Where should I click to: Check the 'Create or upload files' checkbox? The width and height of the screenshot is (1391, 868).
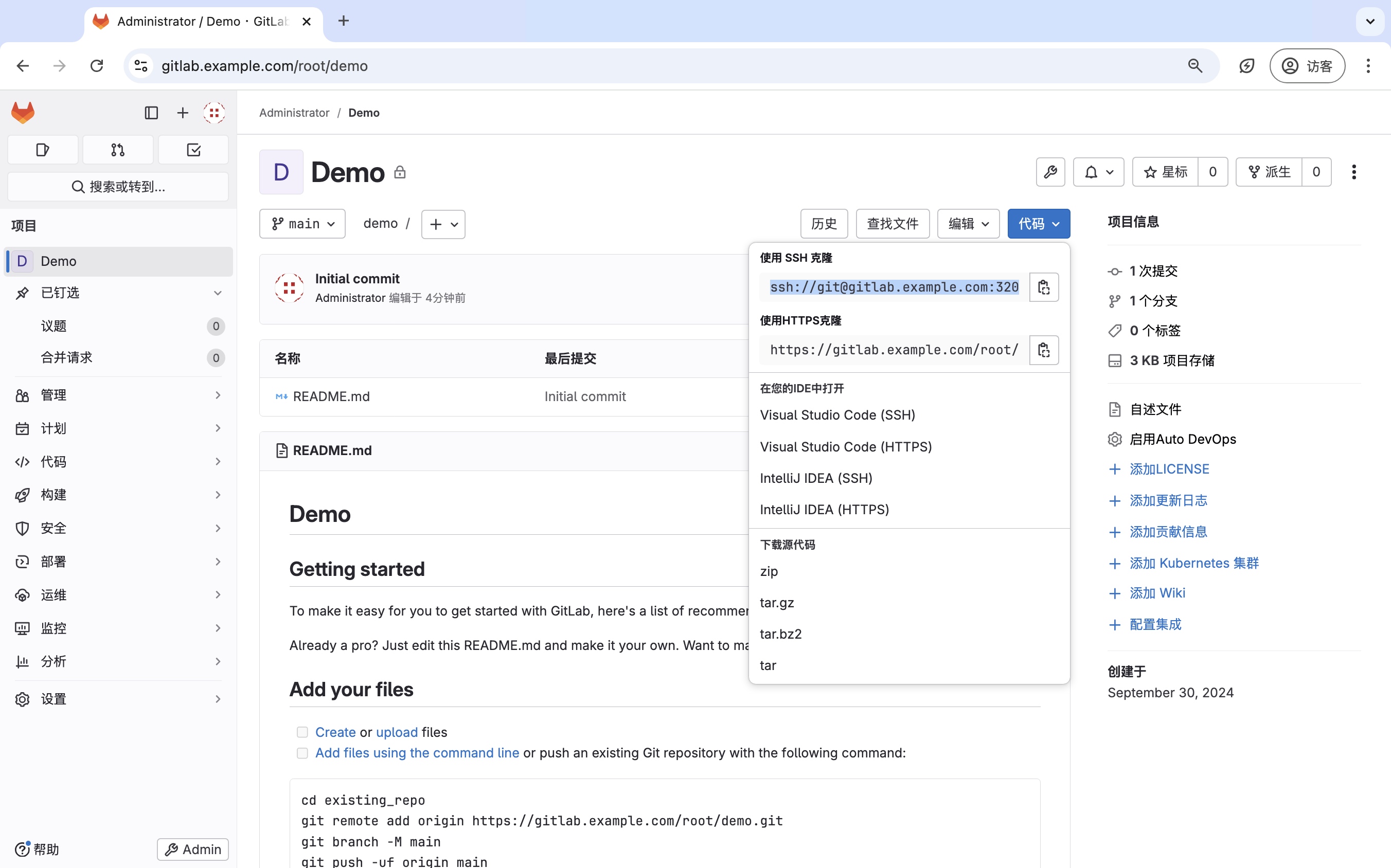(302, 732)
